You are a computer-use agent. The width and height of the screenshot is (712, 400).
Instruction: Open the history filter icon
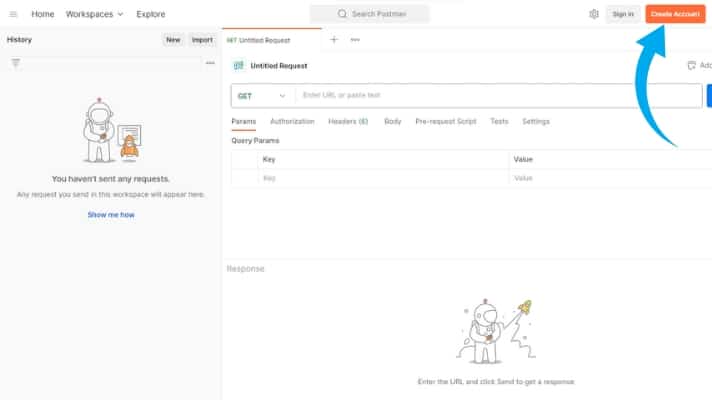click(15, 63)
